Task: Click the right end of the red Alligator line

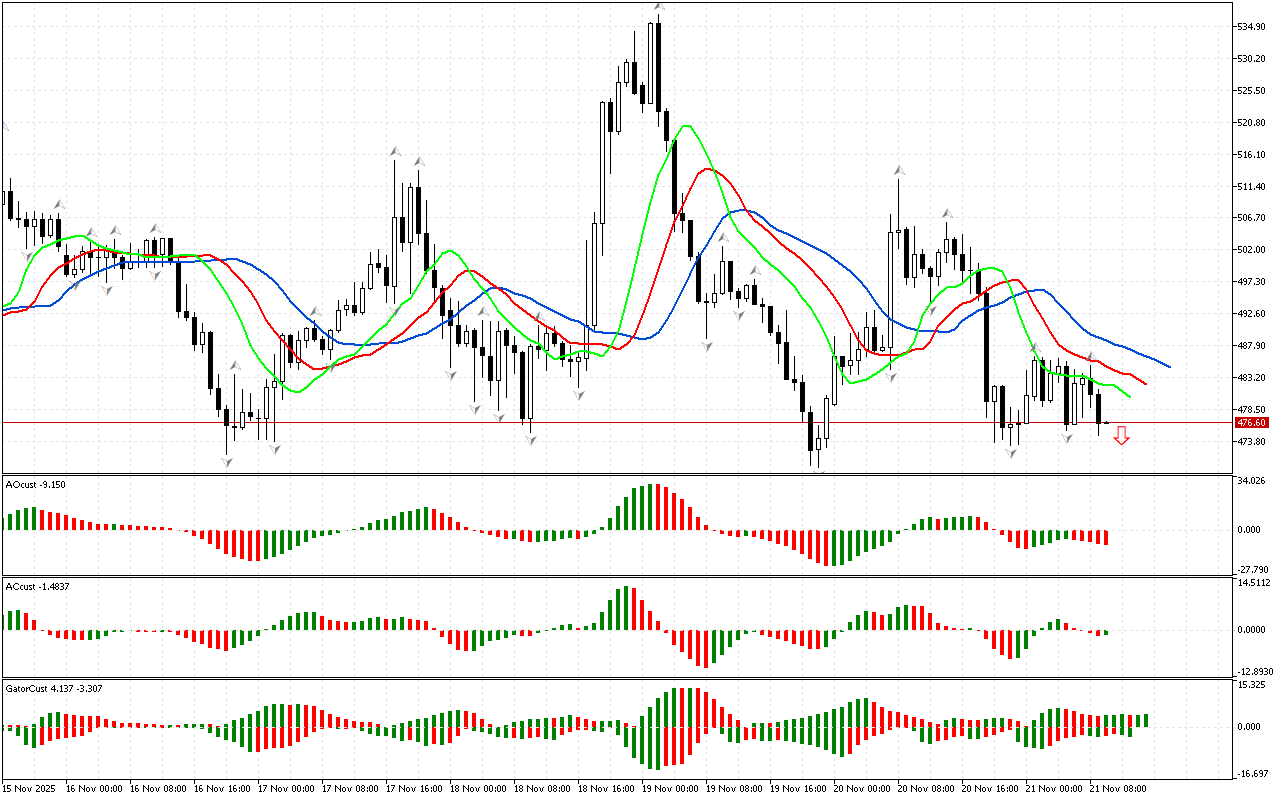Action: pyautogui.click(x=1145, y=384)
